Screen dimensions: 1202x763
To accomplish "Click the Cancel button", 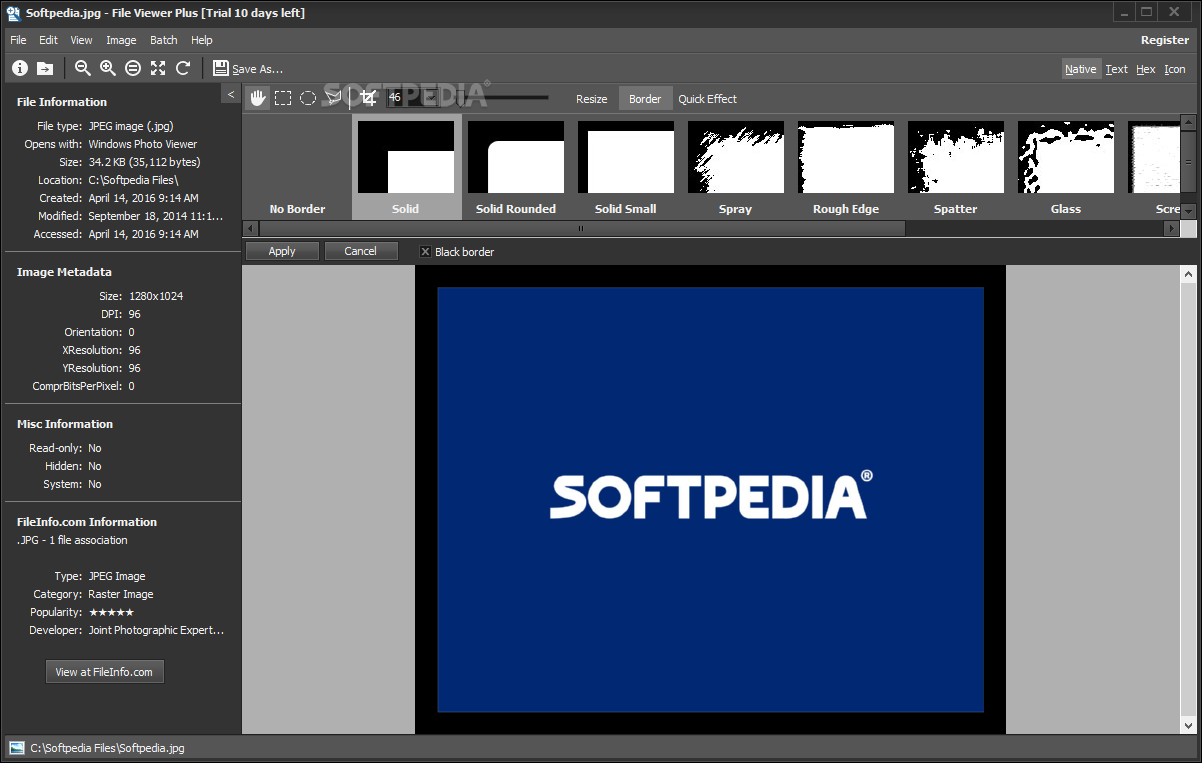I will [x=360, y=251].
